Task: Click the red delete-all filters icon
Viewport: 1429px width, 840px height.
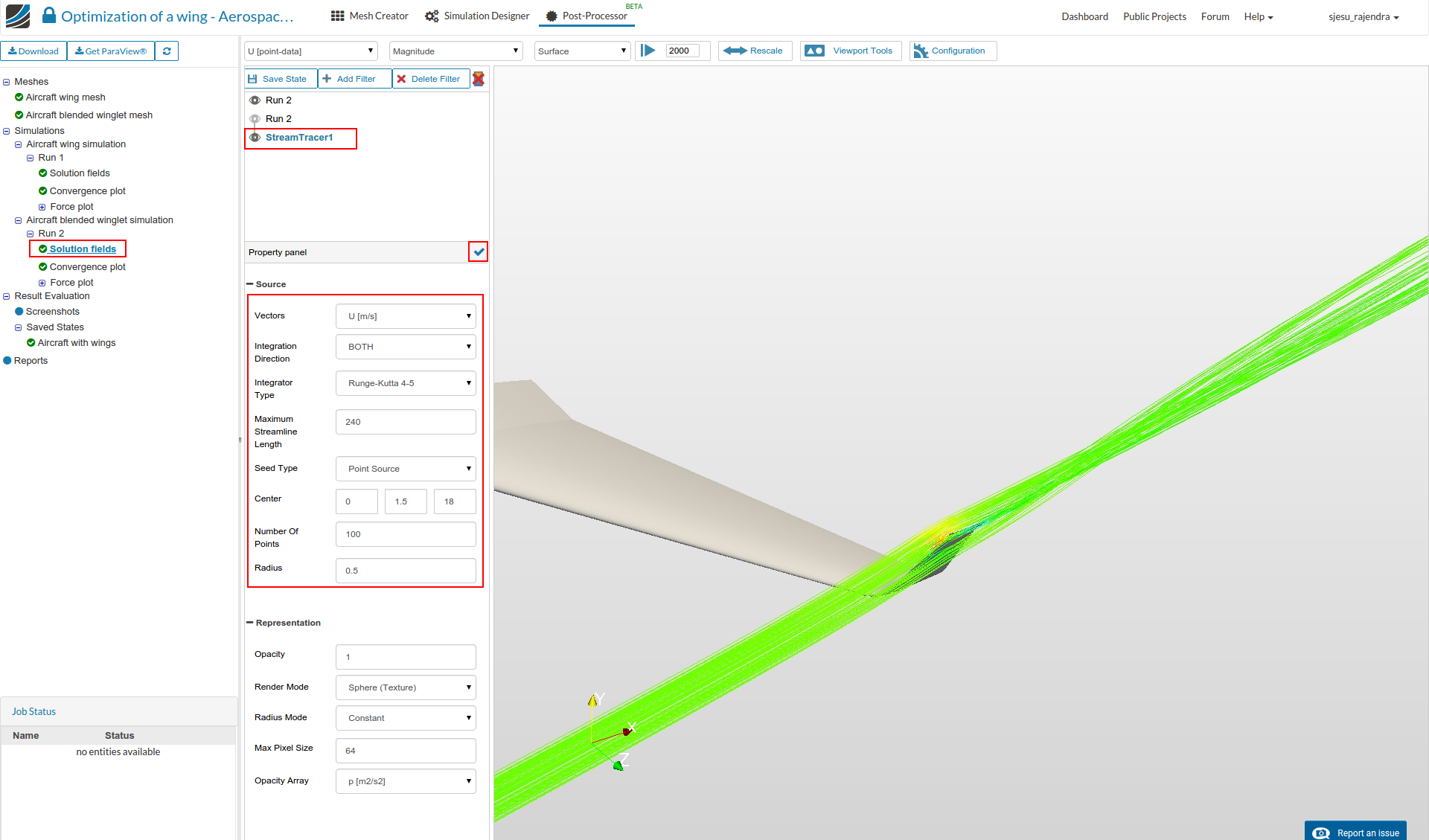Action: pyautogui.click(x=479, y=79)
